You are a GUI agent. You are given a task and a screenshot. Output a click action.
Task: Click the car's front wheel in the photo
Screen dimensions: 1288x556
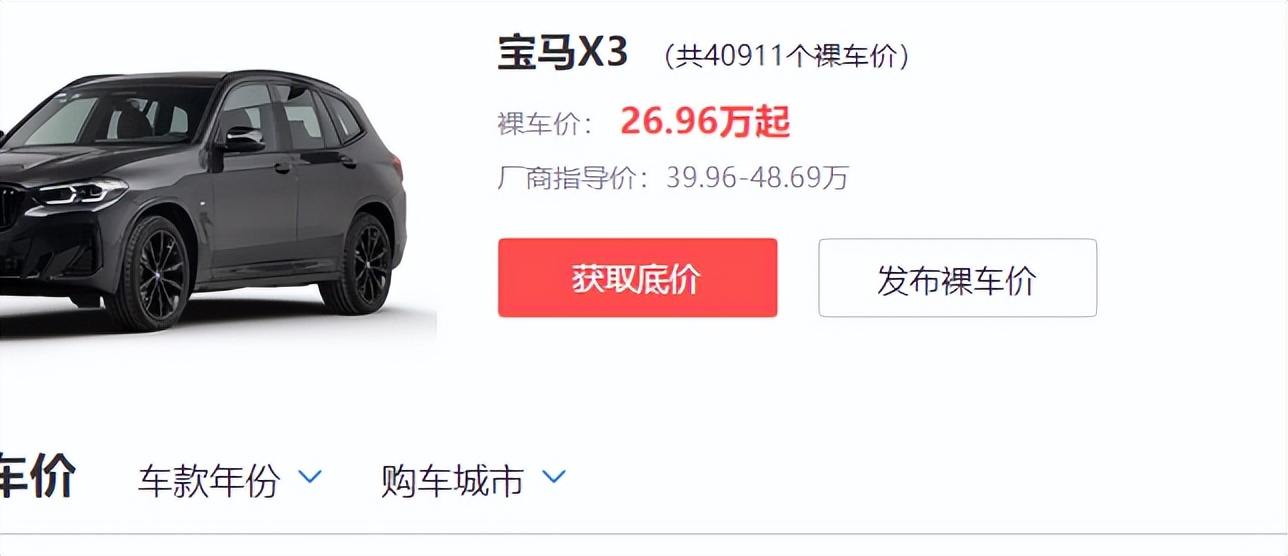pos(148,272)
